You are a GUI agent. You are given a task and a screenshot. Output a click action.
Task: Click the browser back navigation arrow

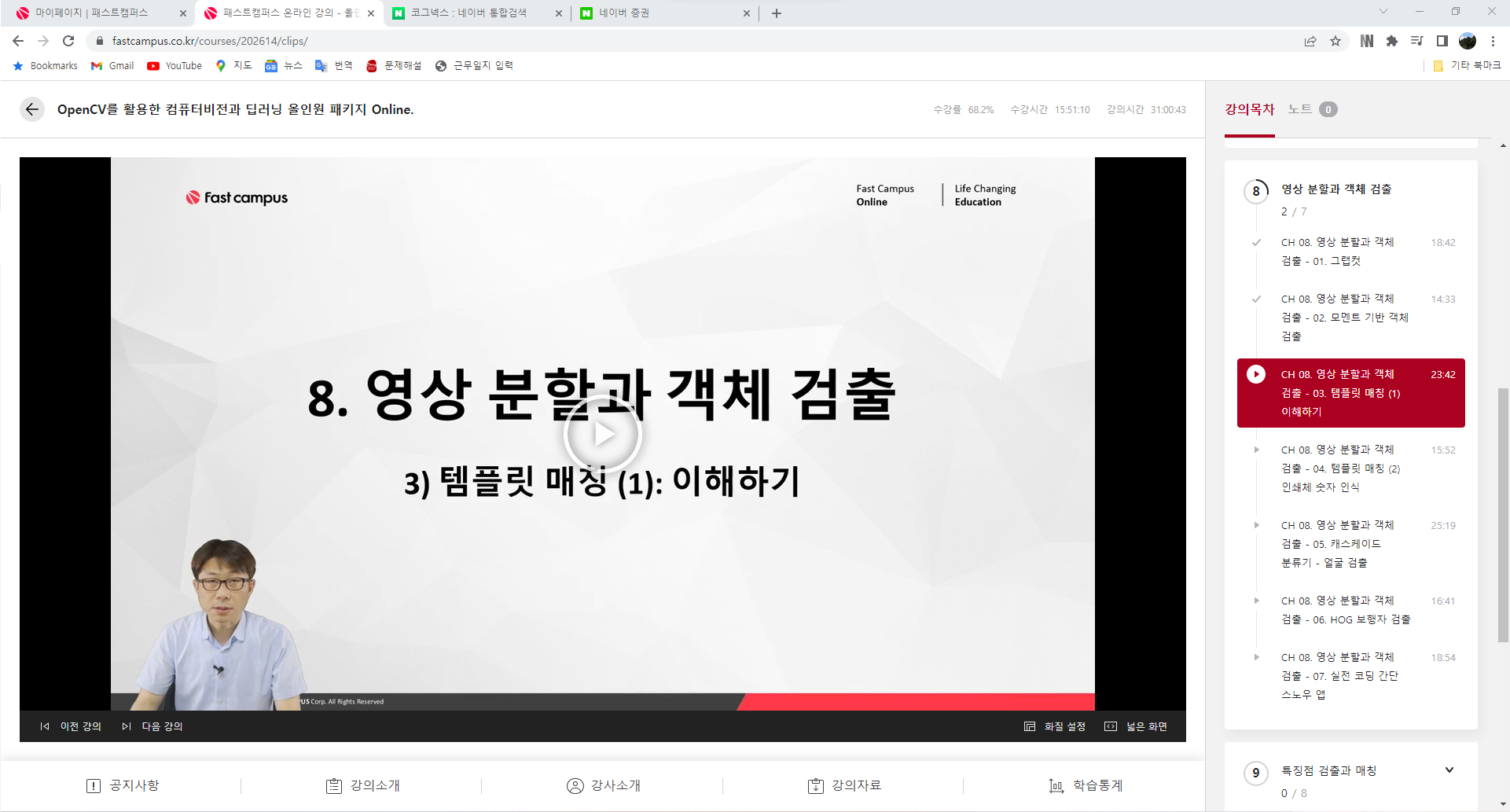click(x=18, y=41)
